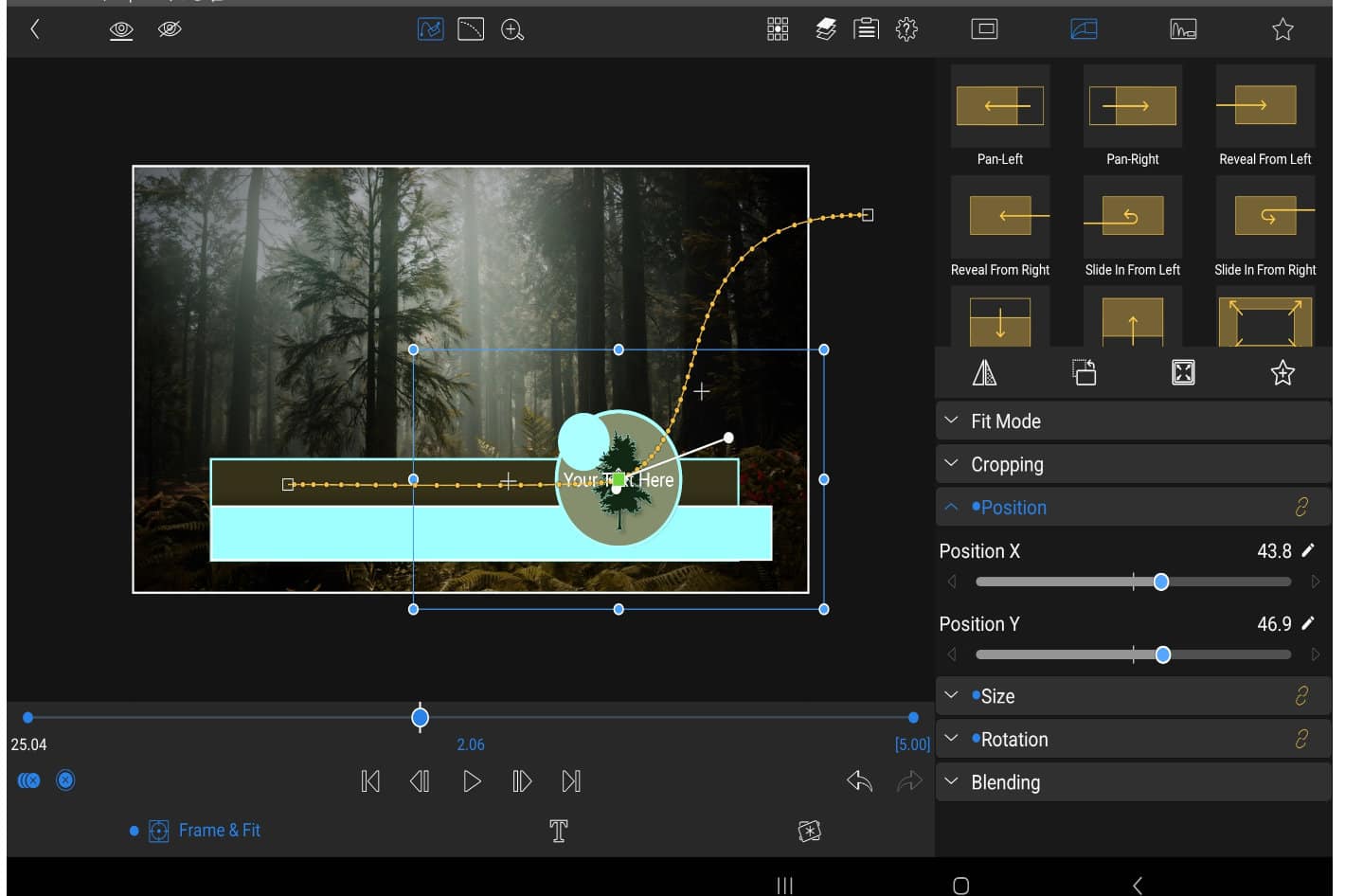Open the text tool T icon
This screenshot has height=896, width=1345.
(559, 831)
